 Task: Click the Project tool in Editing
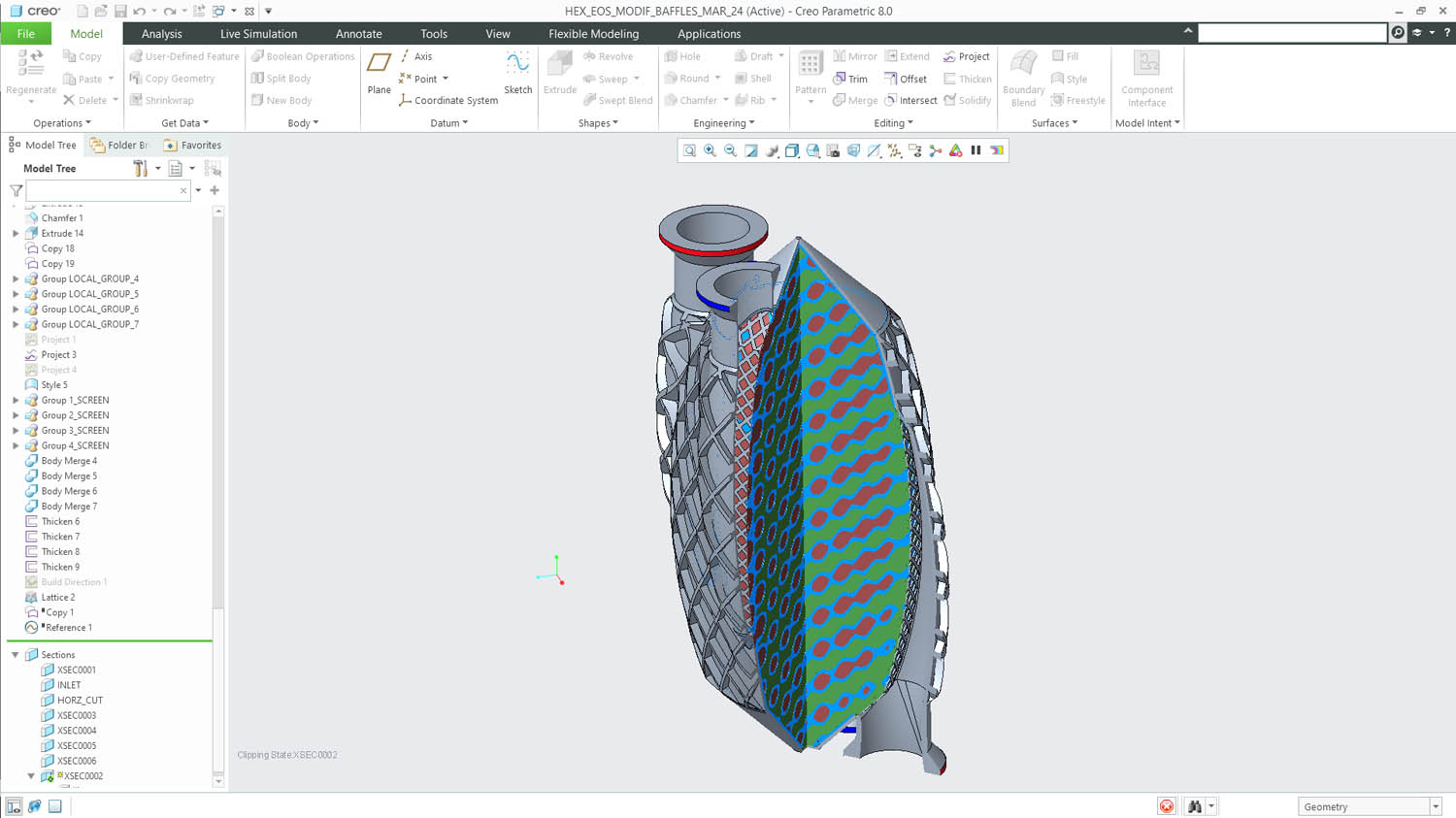pos(967,56)
